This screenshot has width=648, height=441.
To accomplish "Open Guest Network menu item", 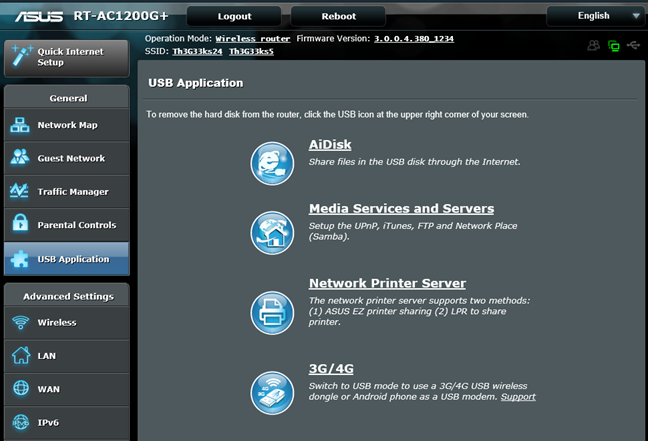I will (x=67, y=158).
